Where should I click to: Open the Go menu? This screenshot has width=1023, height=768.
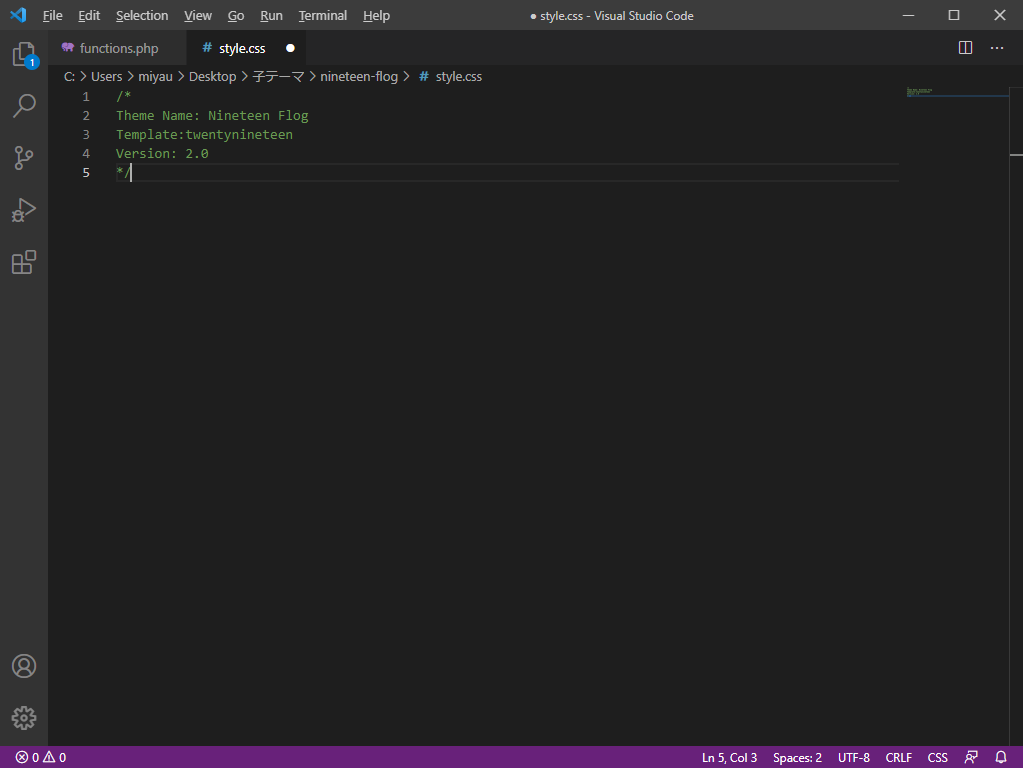coord(236,16)
